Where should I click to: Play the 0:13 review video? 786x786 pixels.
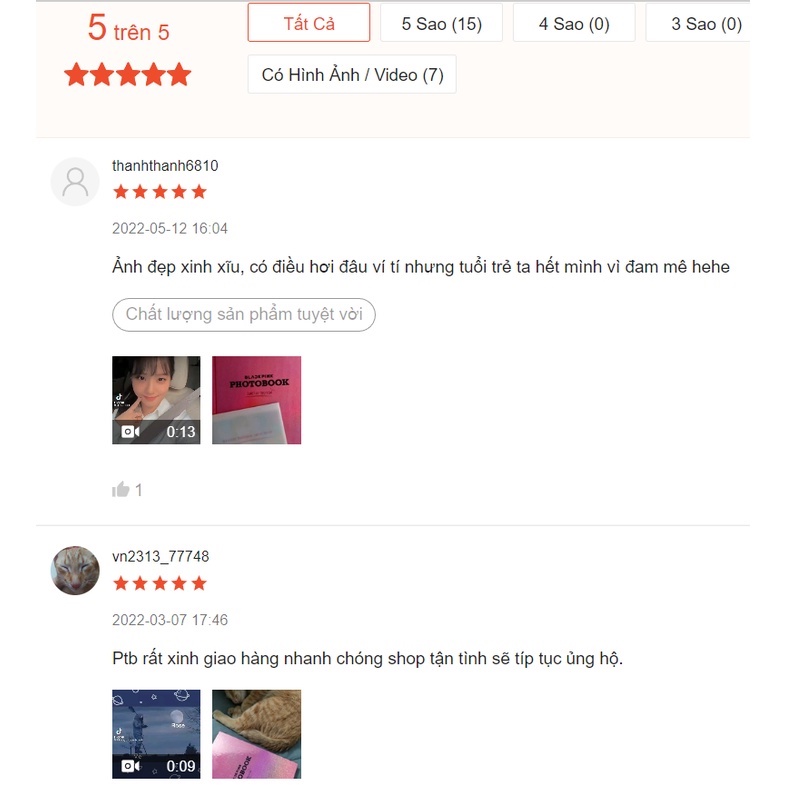156,400
